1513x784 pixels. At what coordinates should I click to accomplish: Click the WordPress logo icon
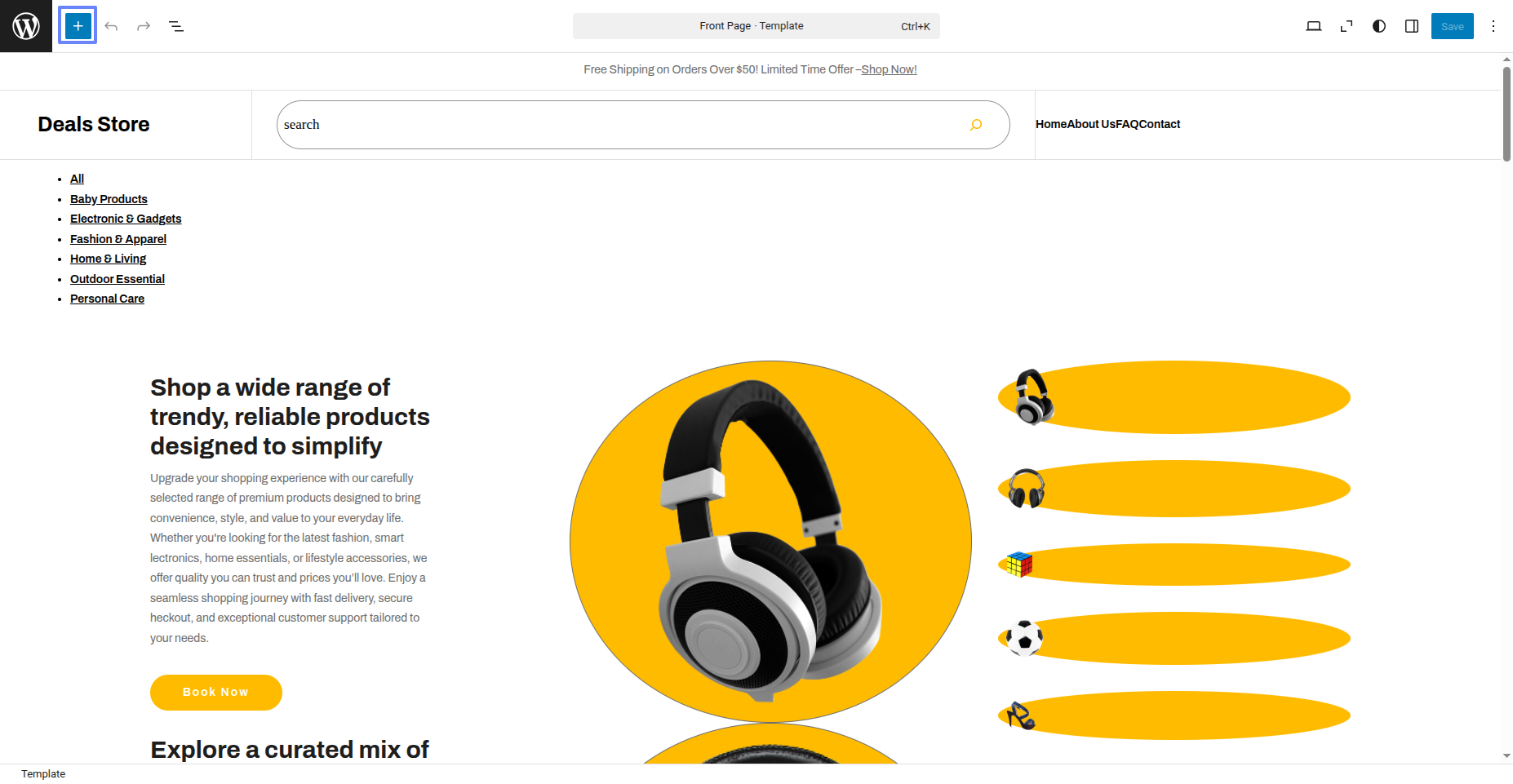(26, 26)
